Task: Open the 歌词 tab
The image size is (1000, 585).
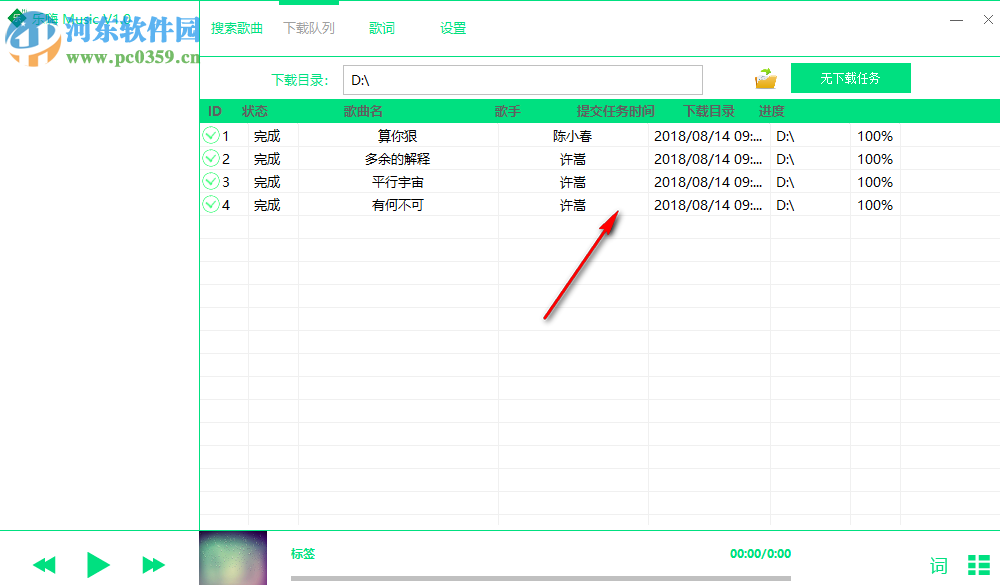Action: [381, 28]
